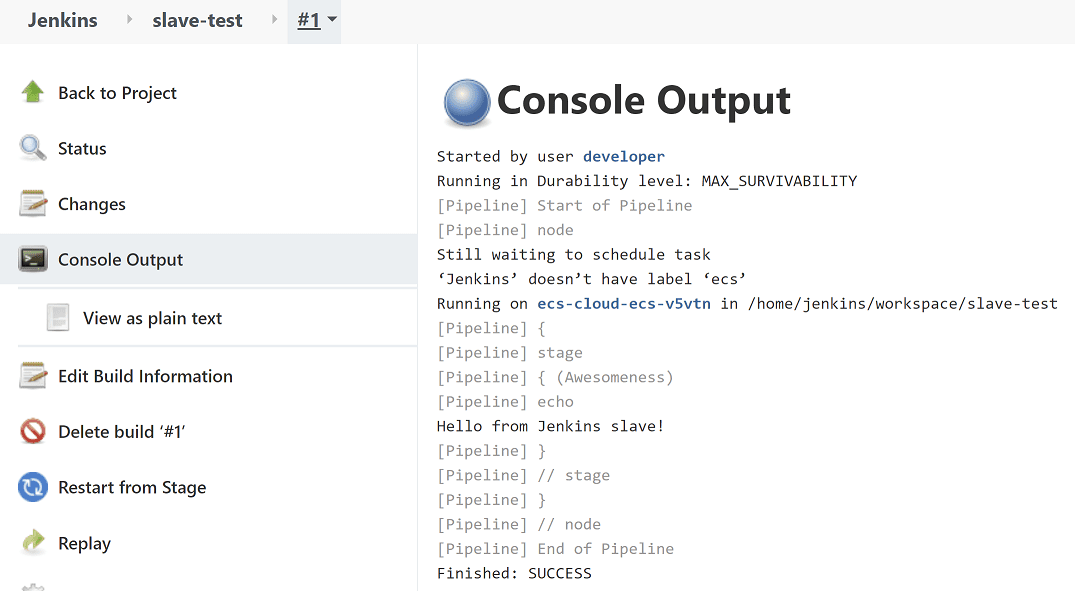Click the Changes notepad icon
1075x591 pixels.
(33, 204)
